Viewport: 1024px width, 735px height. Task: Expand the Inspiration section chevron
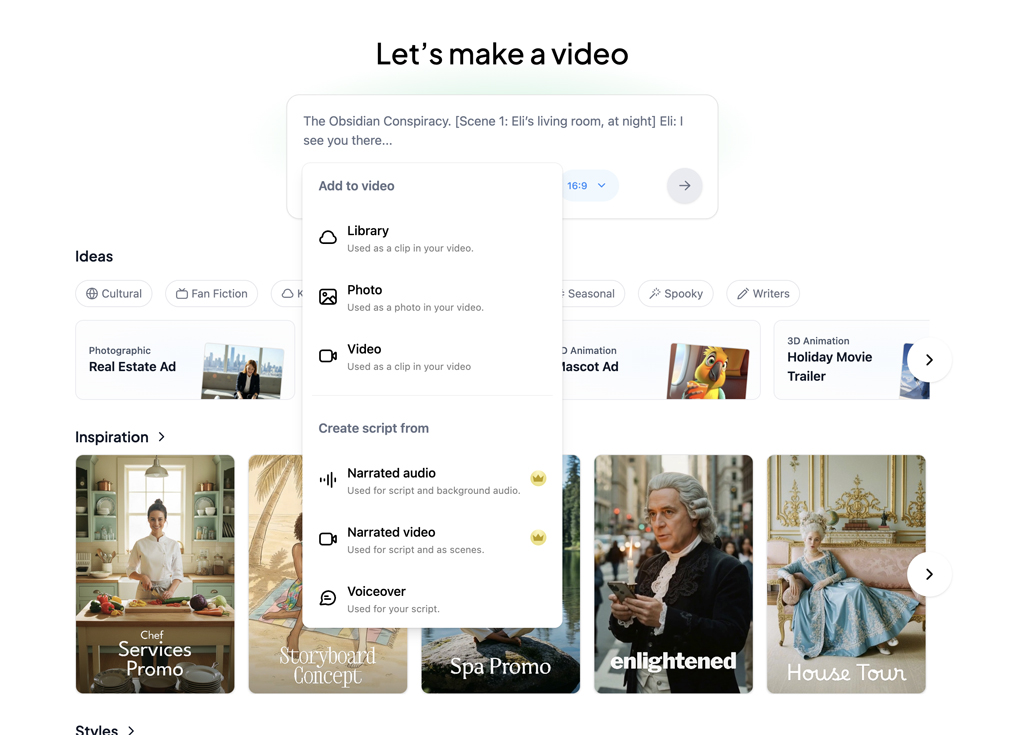[x=162, y=437]
